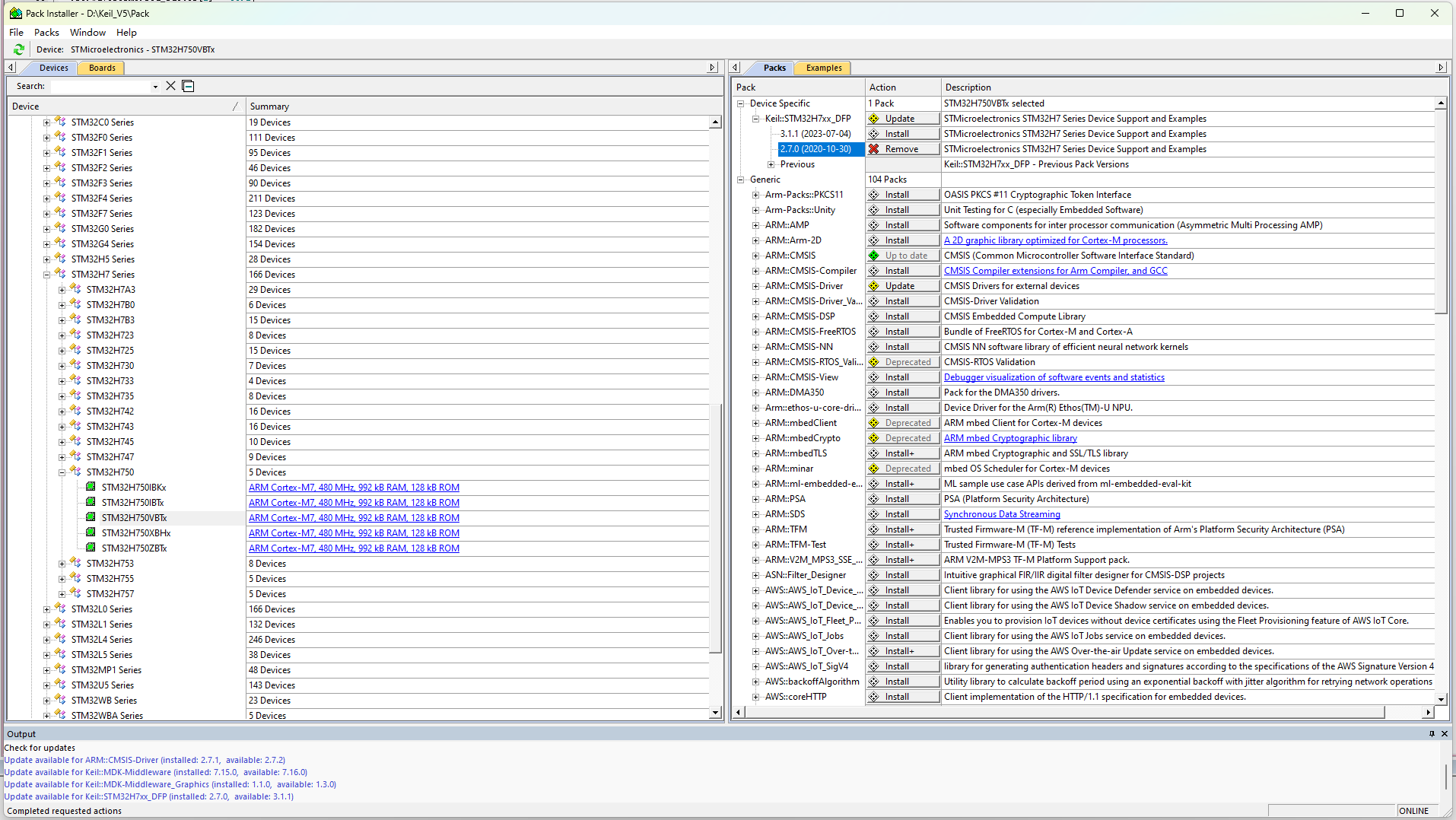Select the Devices tab
This screenshot has width=1456, height=820.
53,68
